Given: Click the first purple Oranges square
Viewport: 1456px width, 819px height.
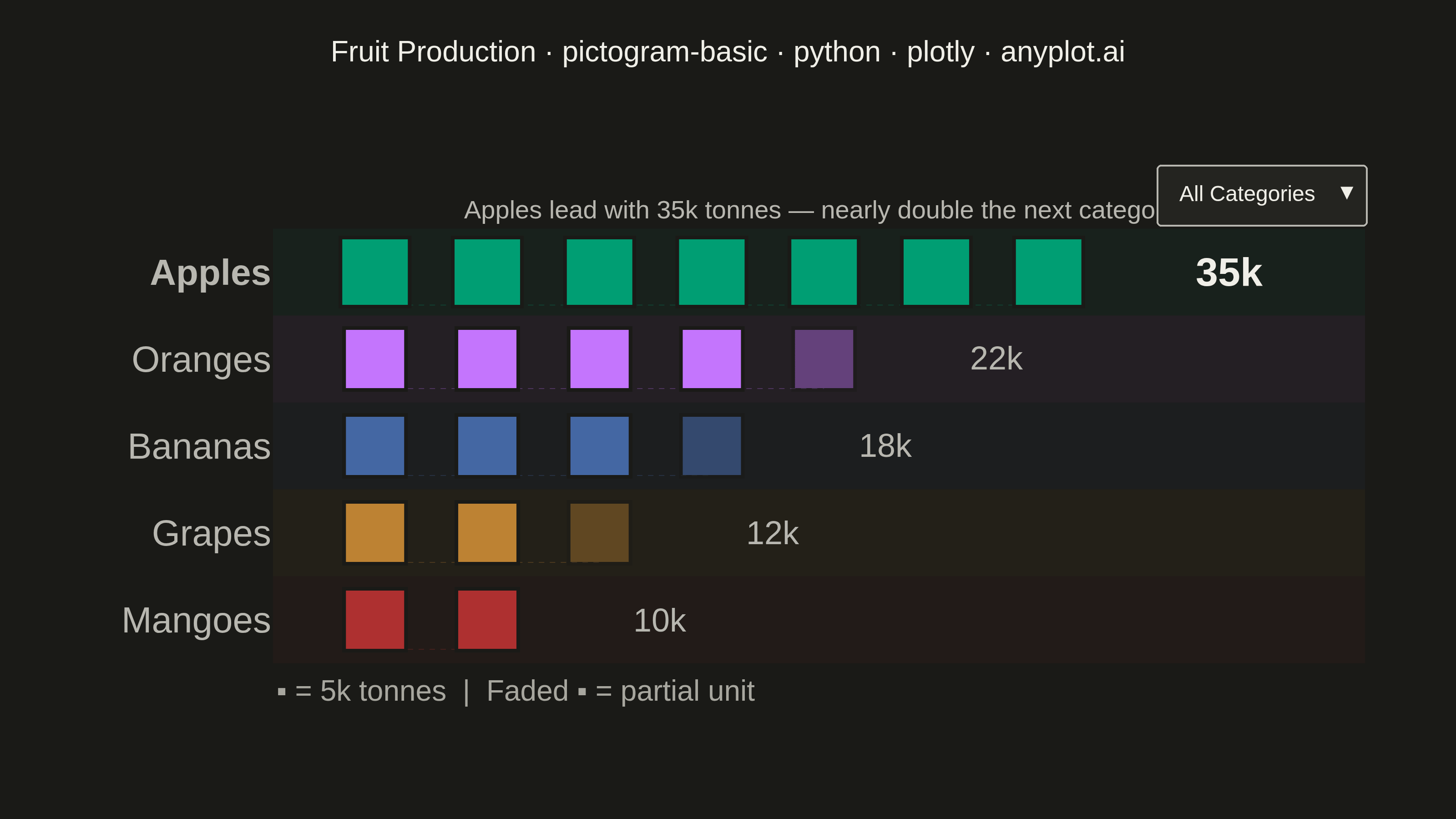Looking at the screenshot, I should 375,359.
